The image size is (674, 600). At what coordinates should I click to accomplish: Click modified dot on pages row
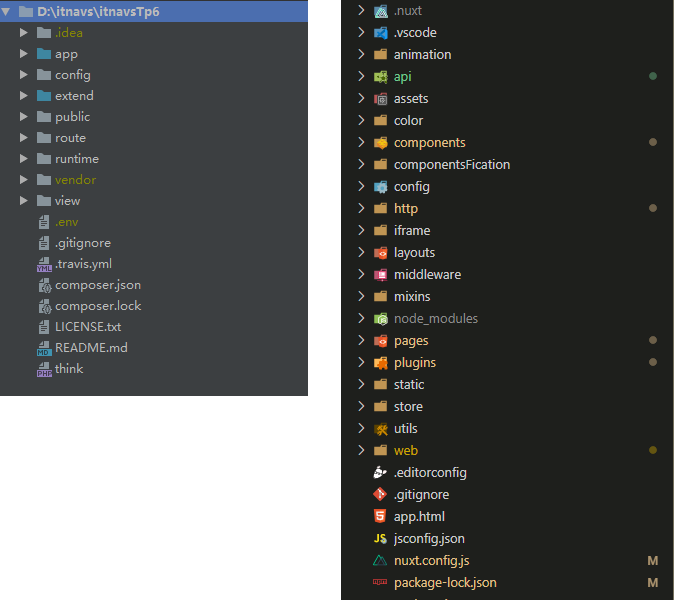click(653, 340)
